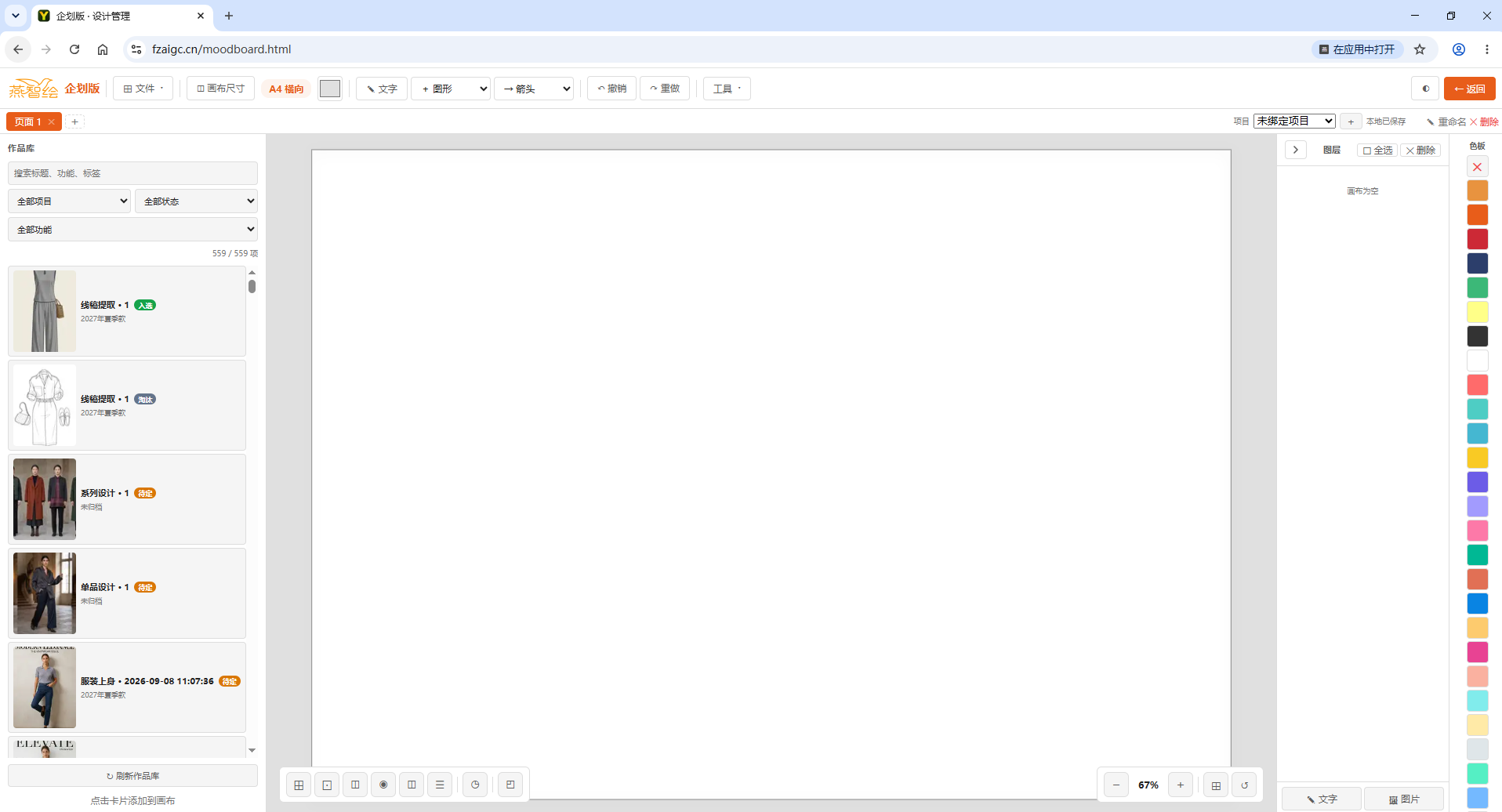
Task: Open the 文件 menu
Action: coord(143,89)
